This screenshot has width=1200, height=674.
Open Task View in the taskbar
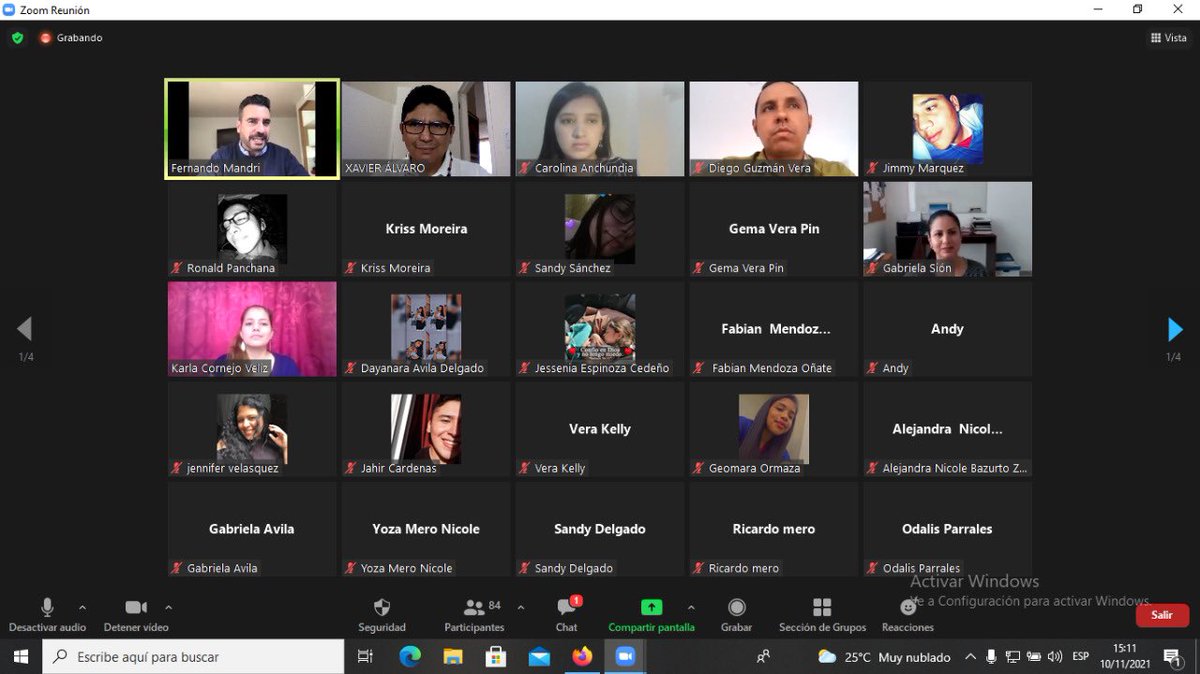click(x=365, y=657)
